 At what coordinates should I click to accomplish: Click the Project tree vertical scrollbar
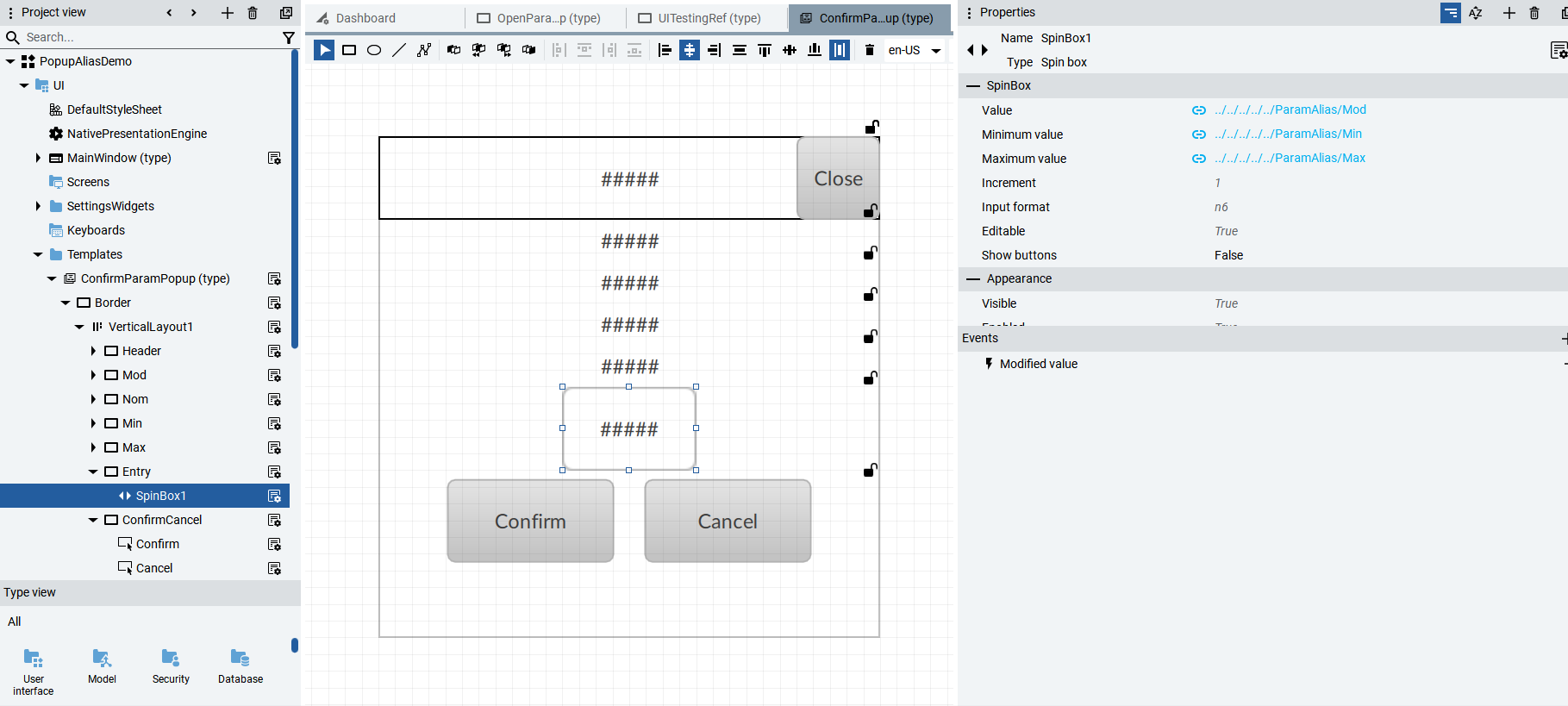[x=295, y=198]
